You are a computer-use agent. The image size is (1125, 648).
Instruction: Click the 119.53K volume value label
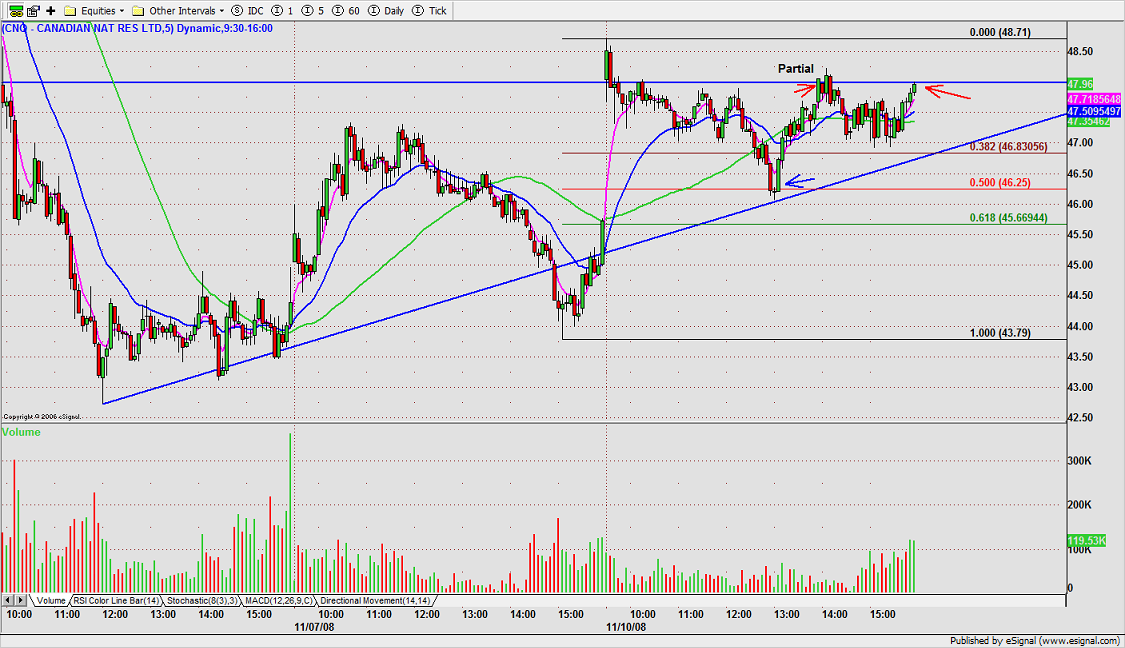tap(1086, 540)
